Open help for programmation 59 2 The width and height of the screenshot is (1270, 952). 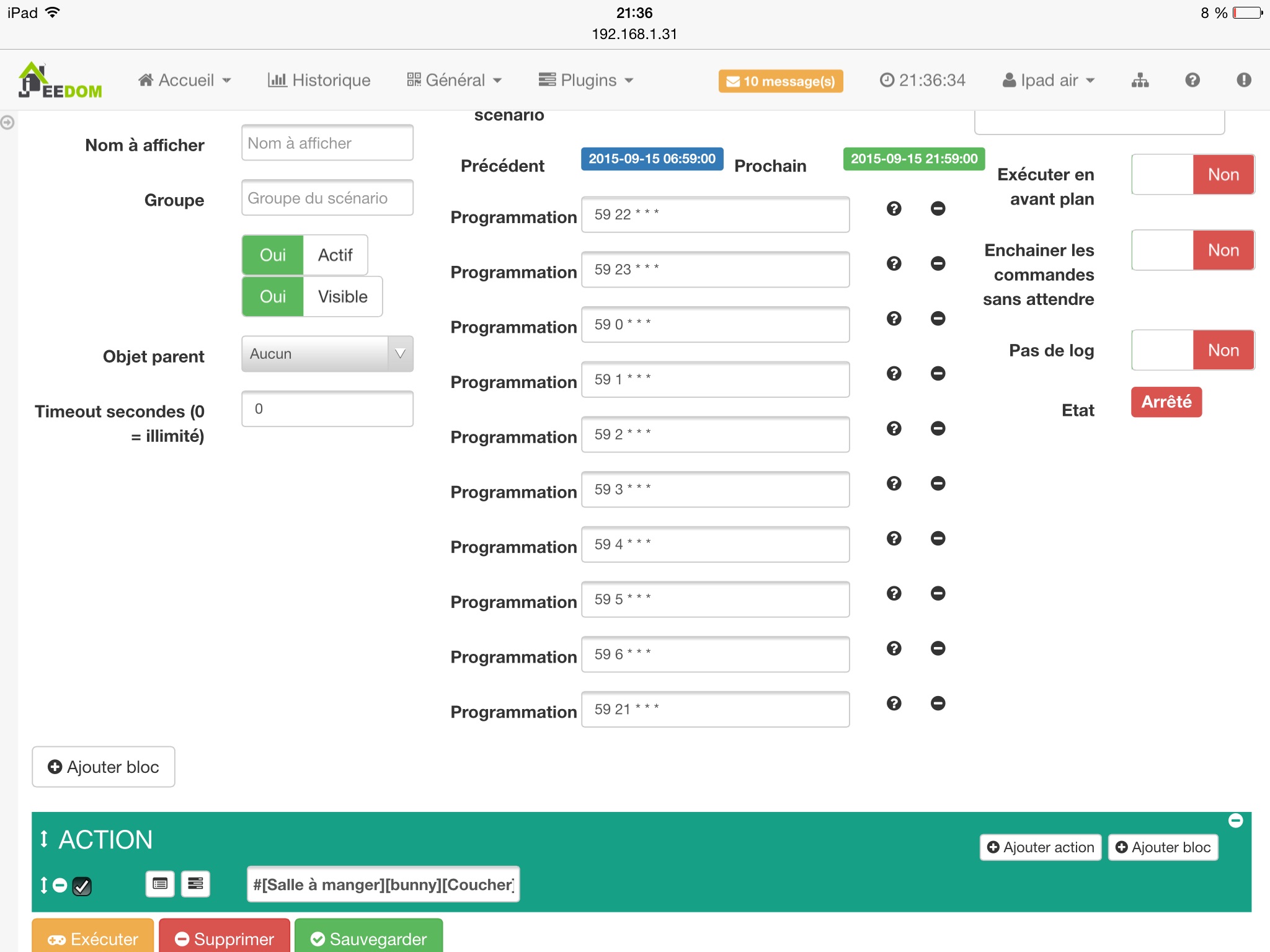894,429
